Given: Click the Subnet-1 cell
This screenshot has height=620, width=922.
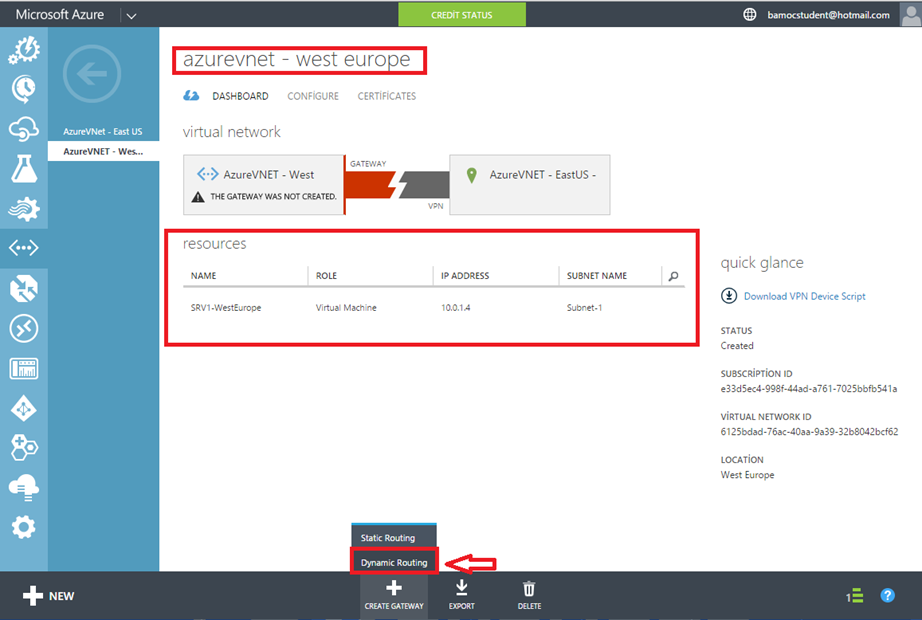Looking at the screenshot, I should 584,308.
